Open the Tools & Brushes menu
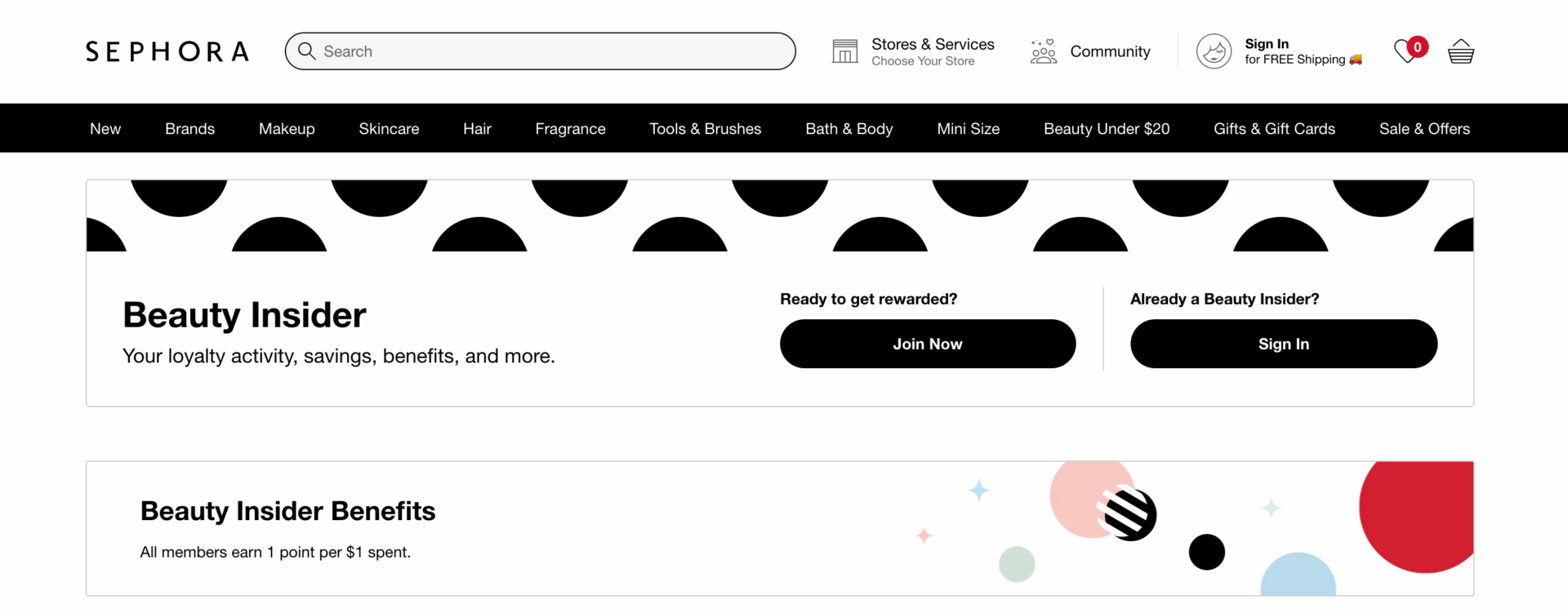The image size is (1568, 613). pos(706,128)
